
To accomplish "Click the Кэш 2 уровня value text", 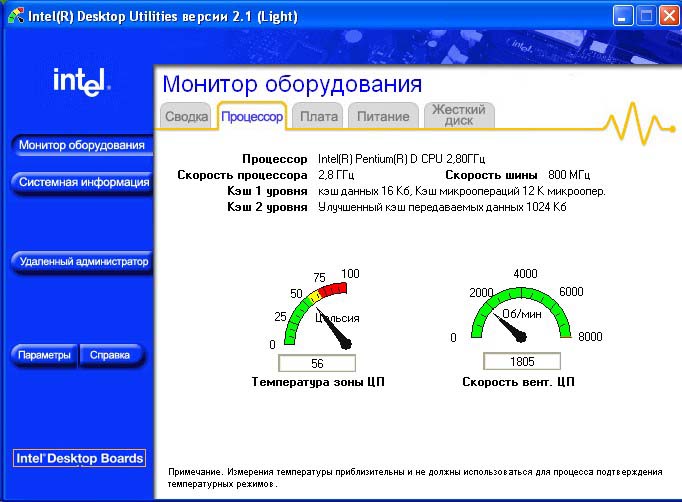I will pos(442,207).
